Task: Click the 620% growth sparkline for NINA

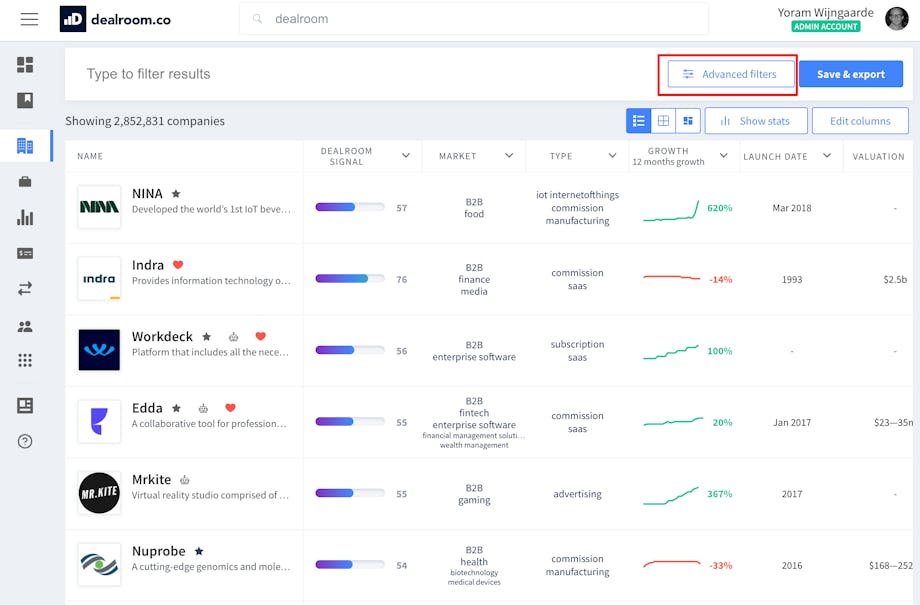Action: [671, 210]
